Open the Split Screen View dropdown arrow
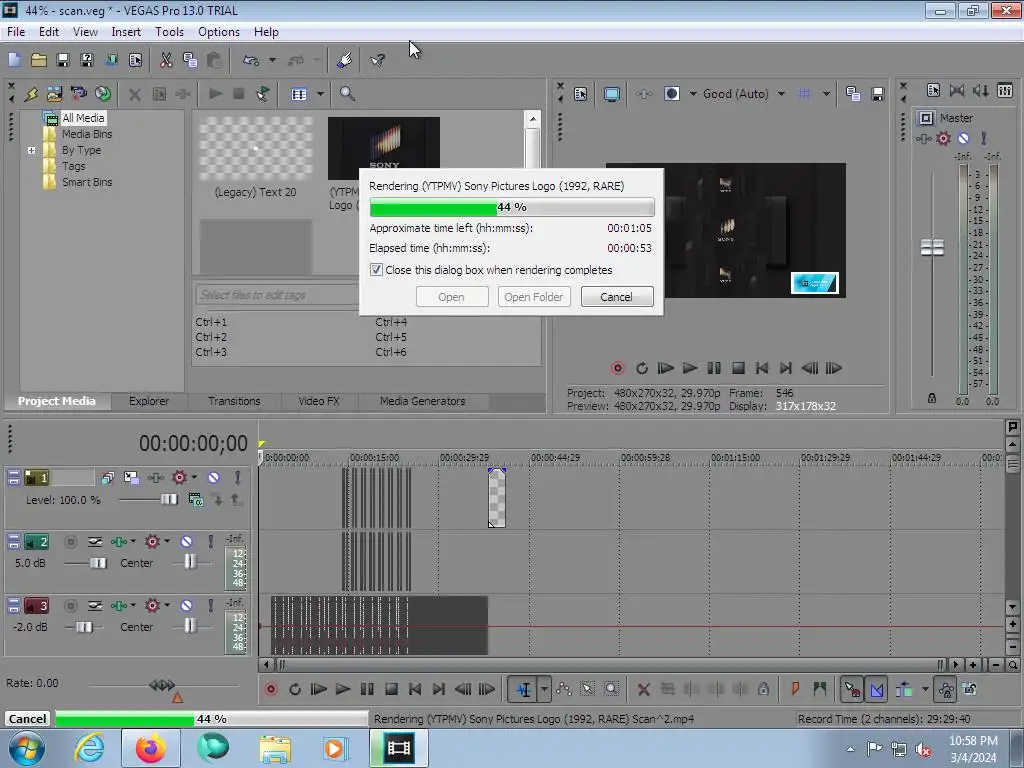1024x768 pixels. [x=693, y=94]
